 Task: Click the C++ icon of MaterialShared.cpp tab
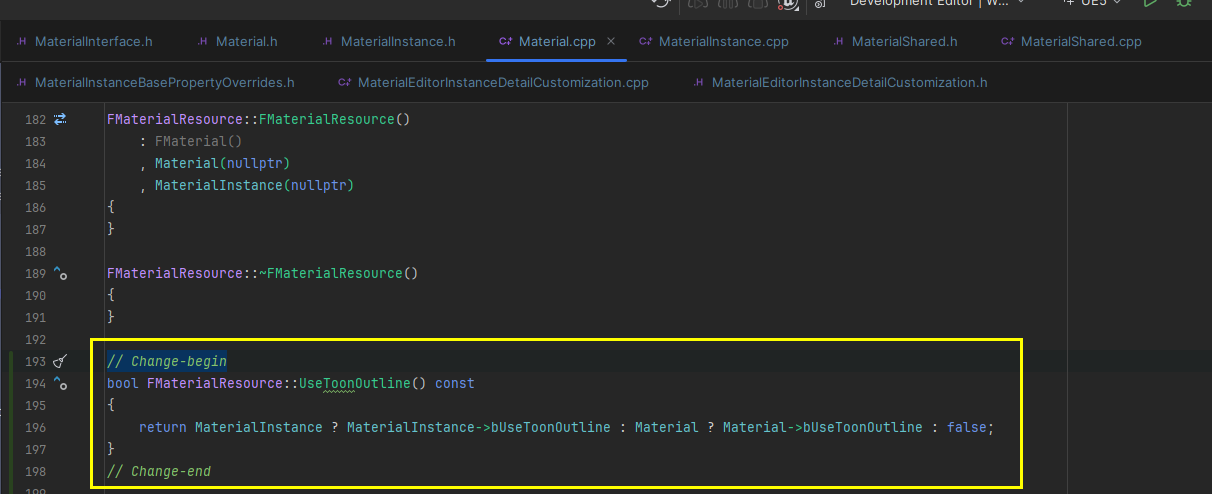pos(1008,42)
